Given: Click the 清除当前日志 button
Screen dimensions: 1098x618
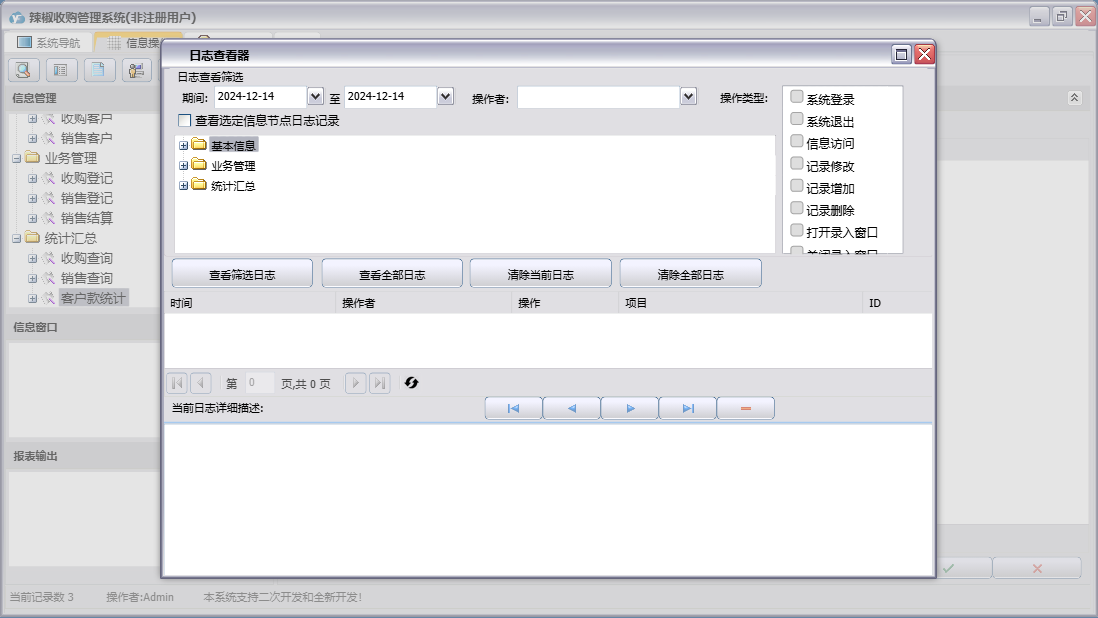Looking at the screenshot, I should point(541,274).
